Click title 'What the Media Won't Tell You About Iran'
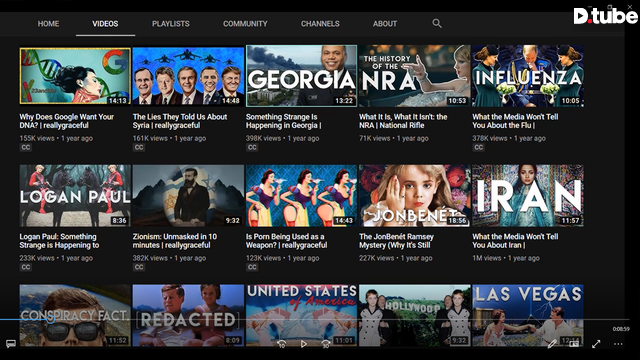640x360 pixels. 515,241
